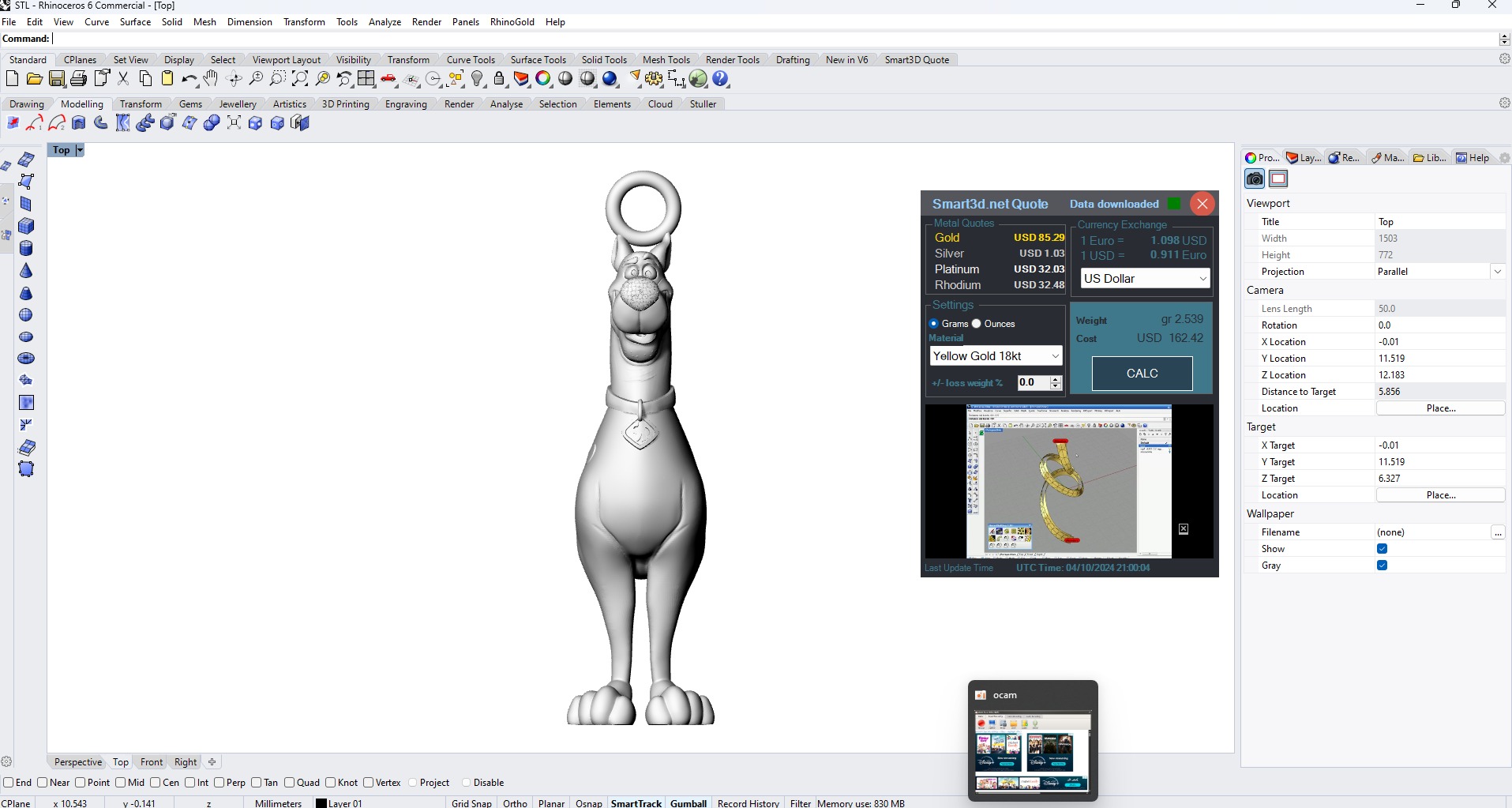This screenshot has height=808, width=1512.
Task: Enable the Mid osnap checkbox
Action: [120, 783]
